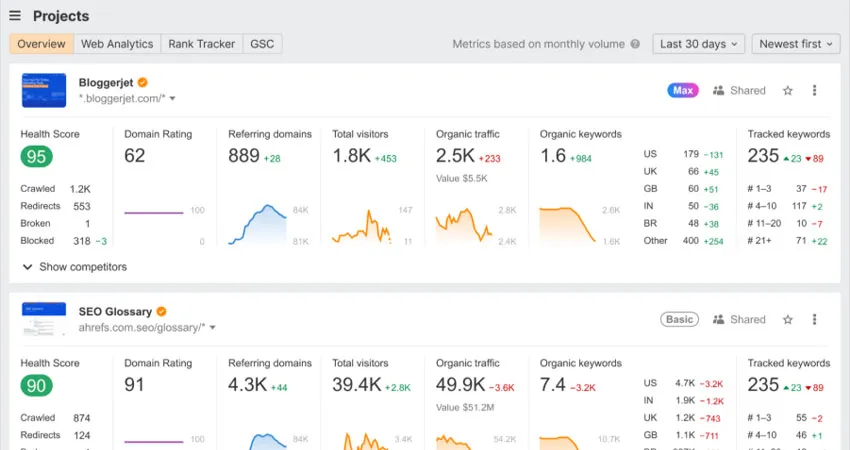Screen dimensions: 850x450
Task: Click SEO Glossary Total visitors value 39.4K
Action: click(357, 384)
